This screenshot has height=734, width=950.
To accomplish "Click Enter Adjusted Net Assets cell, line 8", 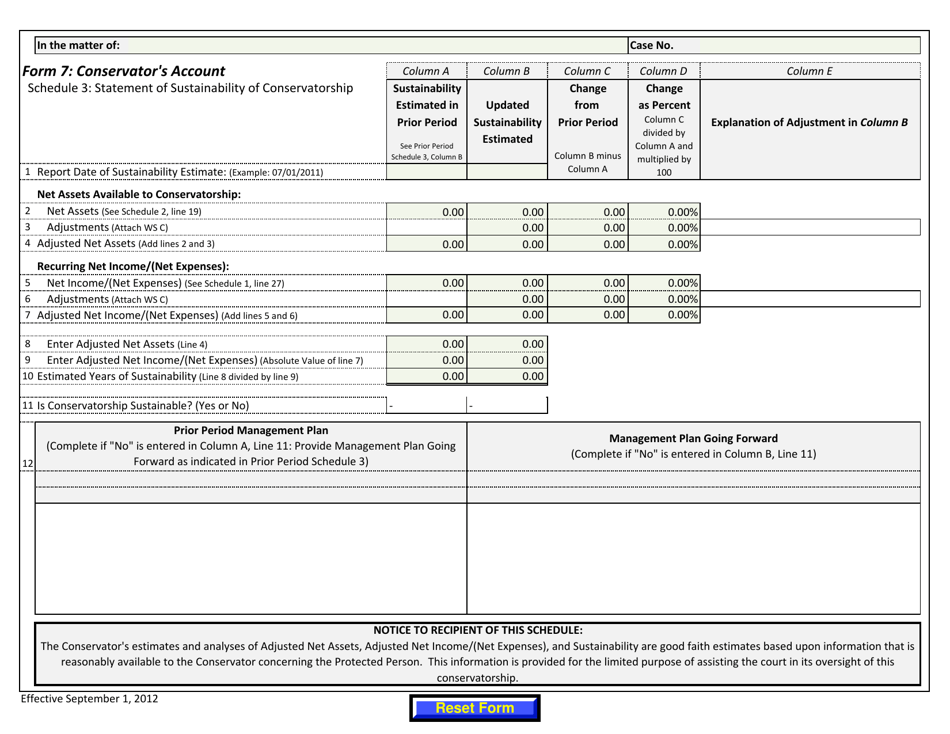I will point(427,345).
